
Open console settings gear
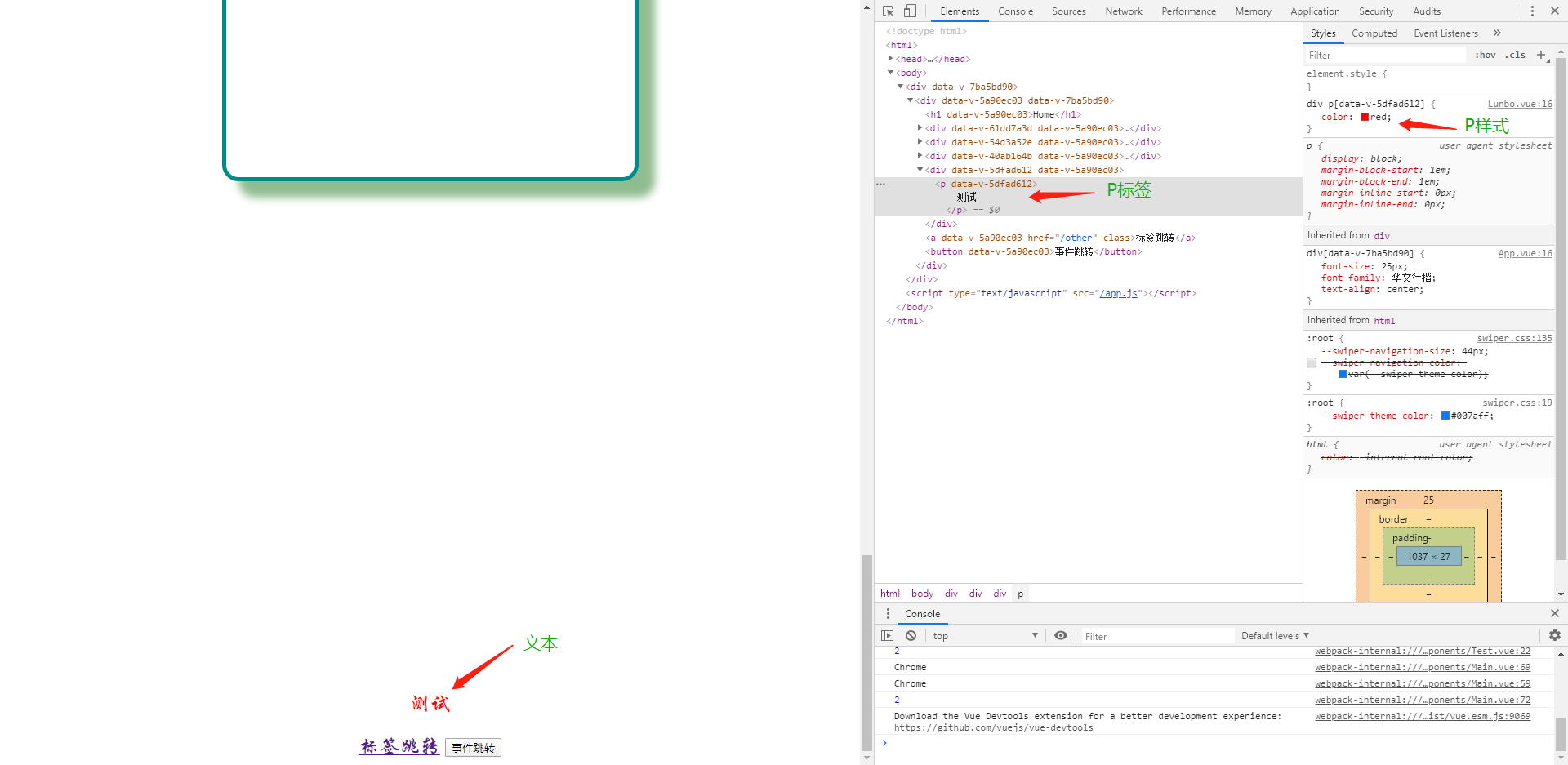(x=1555, y=635)
